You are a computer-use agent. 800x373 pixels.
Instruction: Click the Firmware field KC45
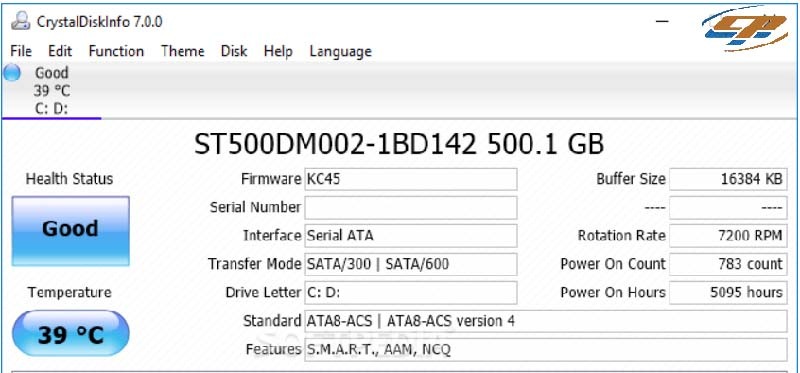click(411, 179)
